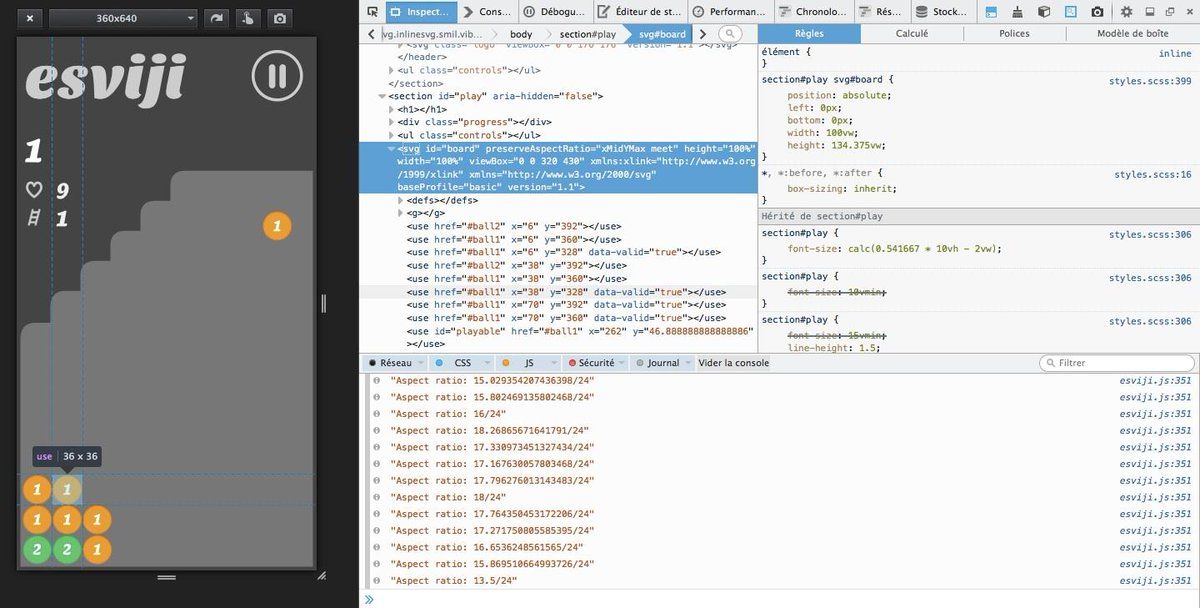Open the markup search magnifier
The height and width of the screenshot is (608, 1200).
pyautogui.click(x=730, y=34)
